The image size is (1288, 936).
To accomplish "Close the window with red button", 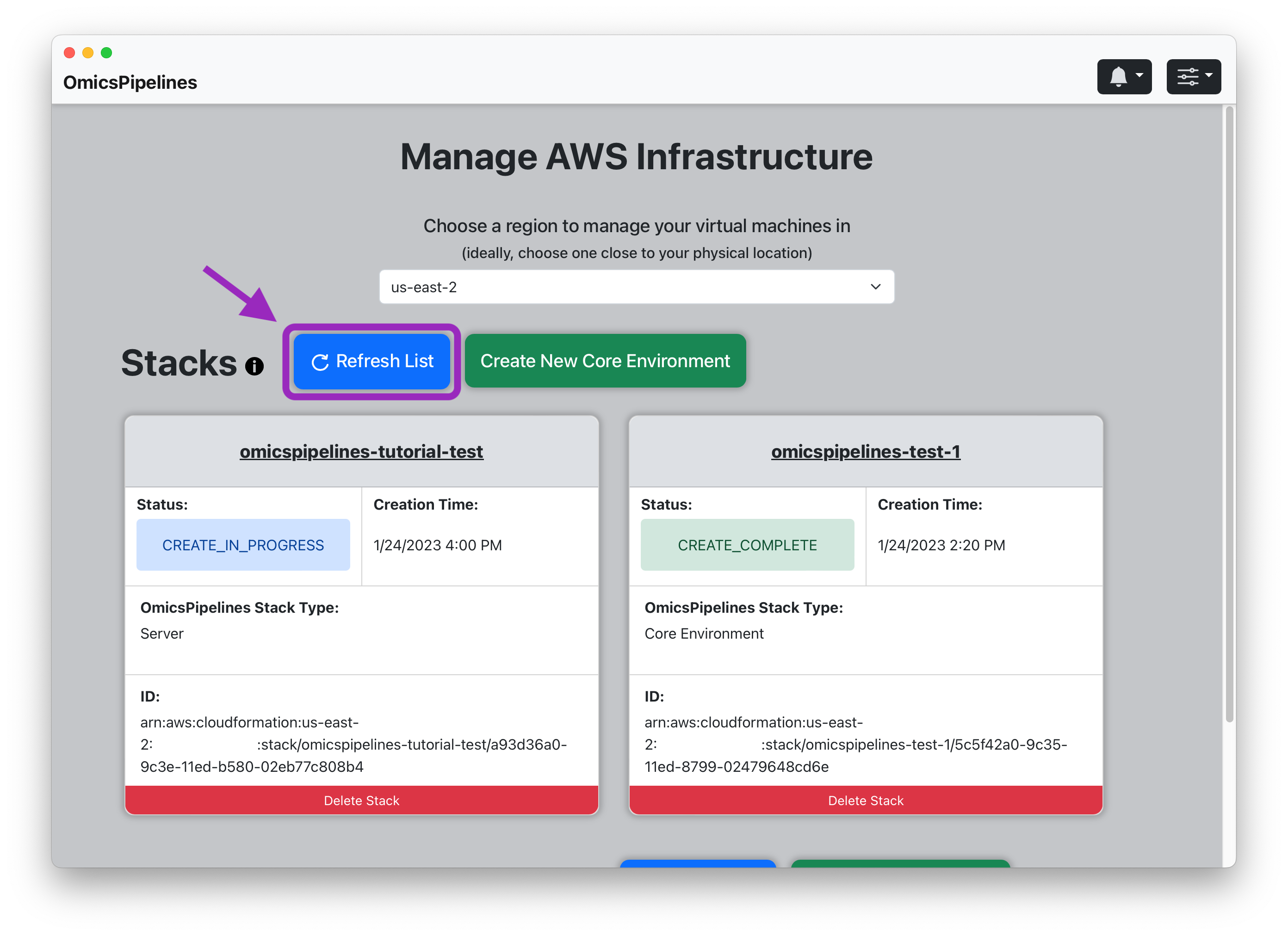I will (69, 53).
